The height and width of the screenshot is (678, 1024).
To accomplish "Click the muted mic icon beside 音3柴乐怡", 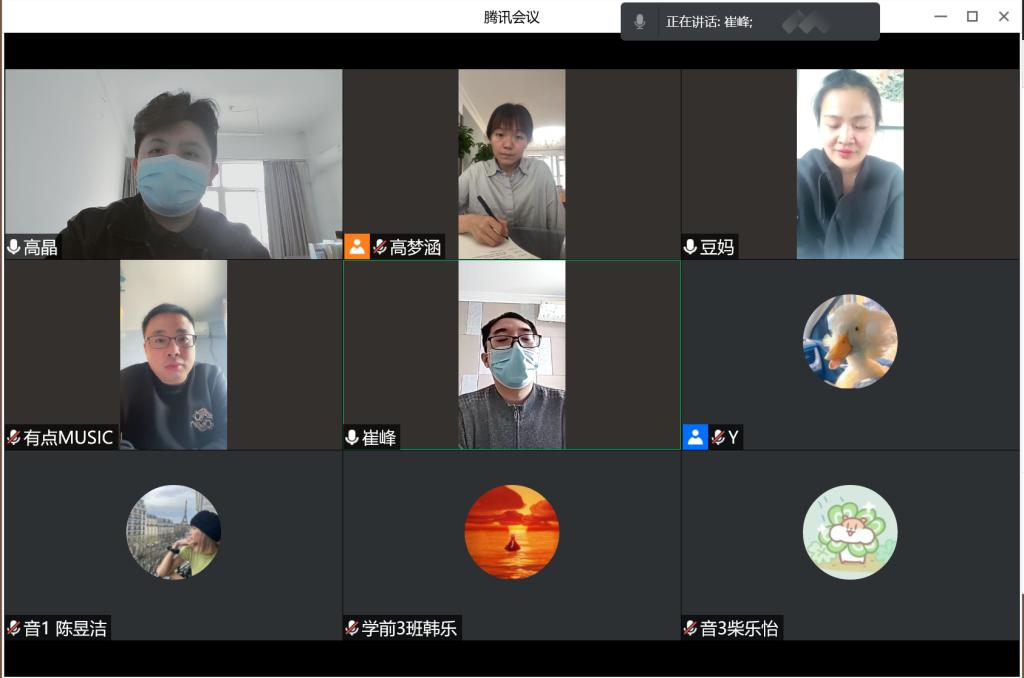I will [x=690, y=628].
